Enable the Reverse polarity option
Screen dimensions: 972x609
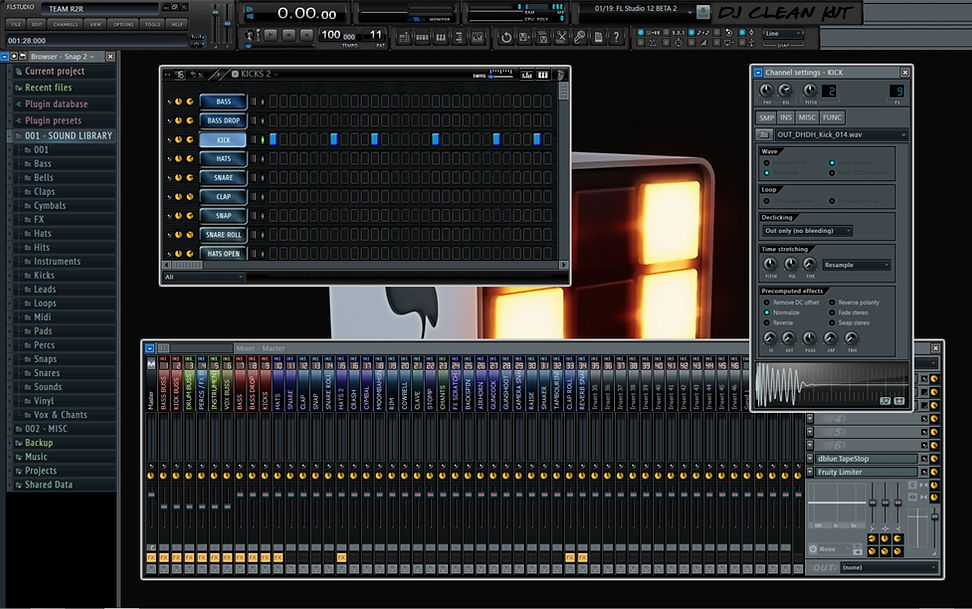coord(832,302)
